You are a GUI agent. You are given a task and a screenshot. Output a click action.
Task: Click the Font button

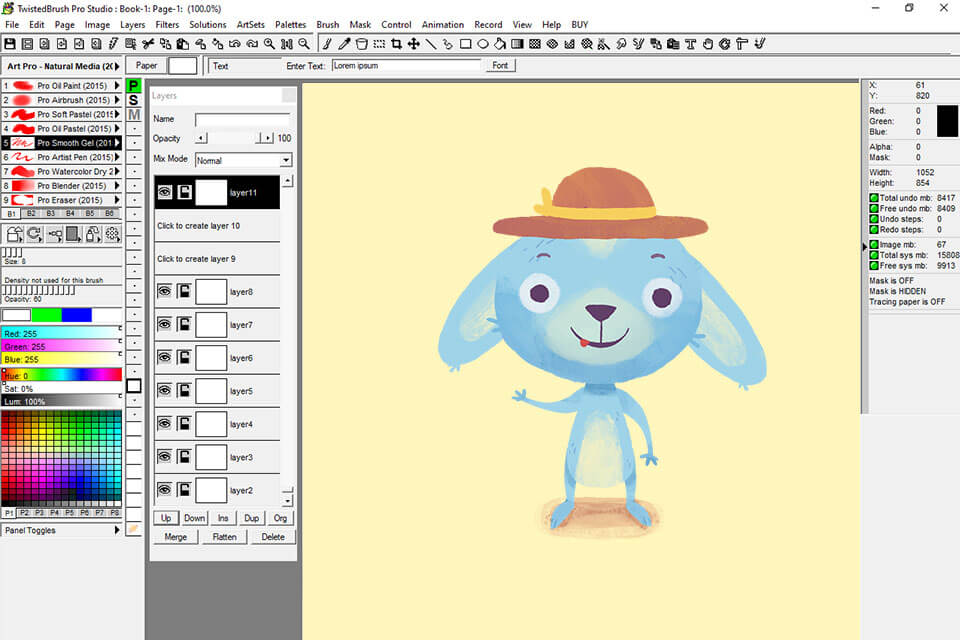coord(500,65)
